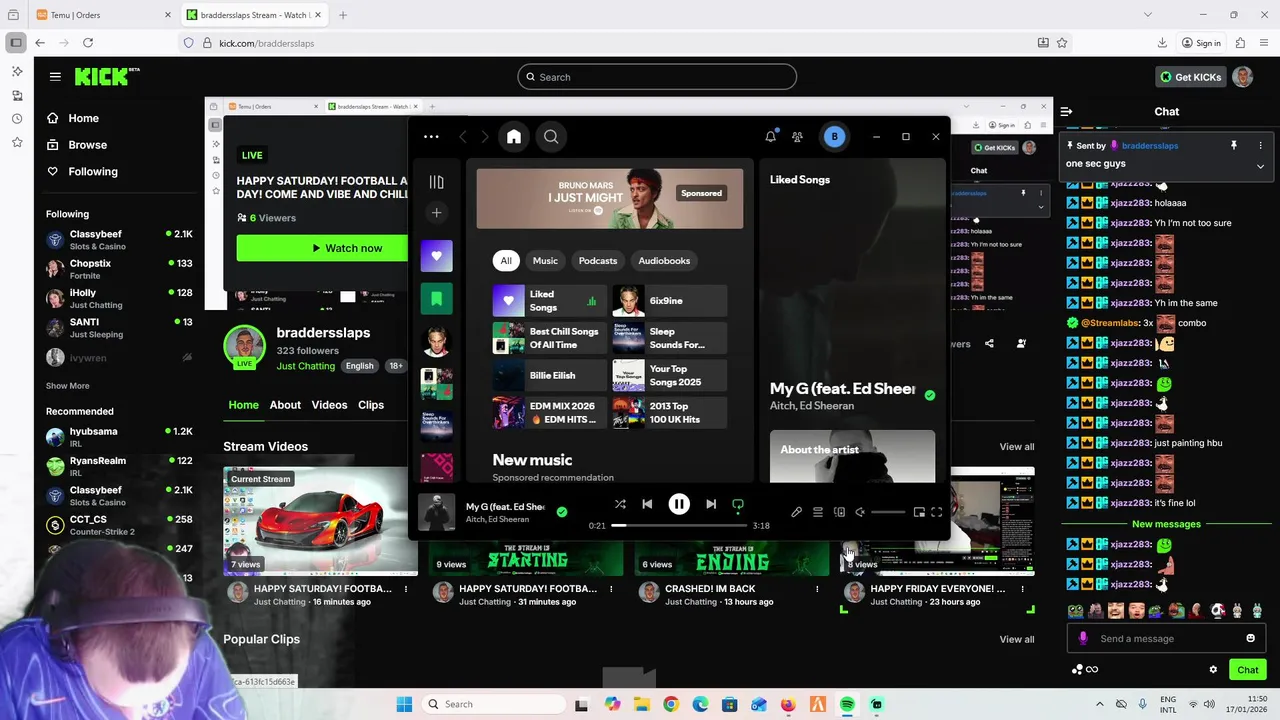Click the Get KICKs button

tap(1190, 77)
